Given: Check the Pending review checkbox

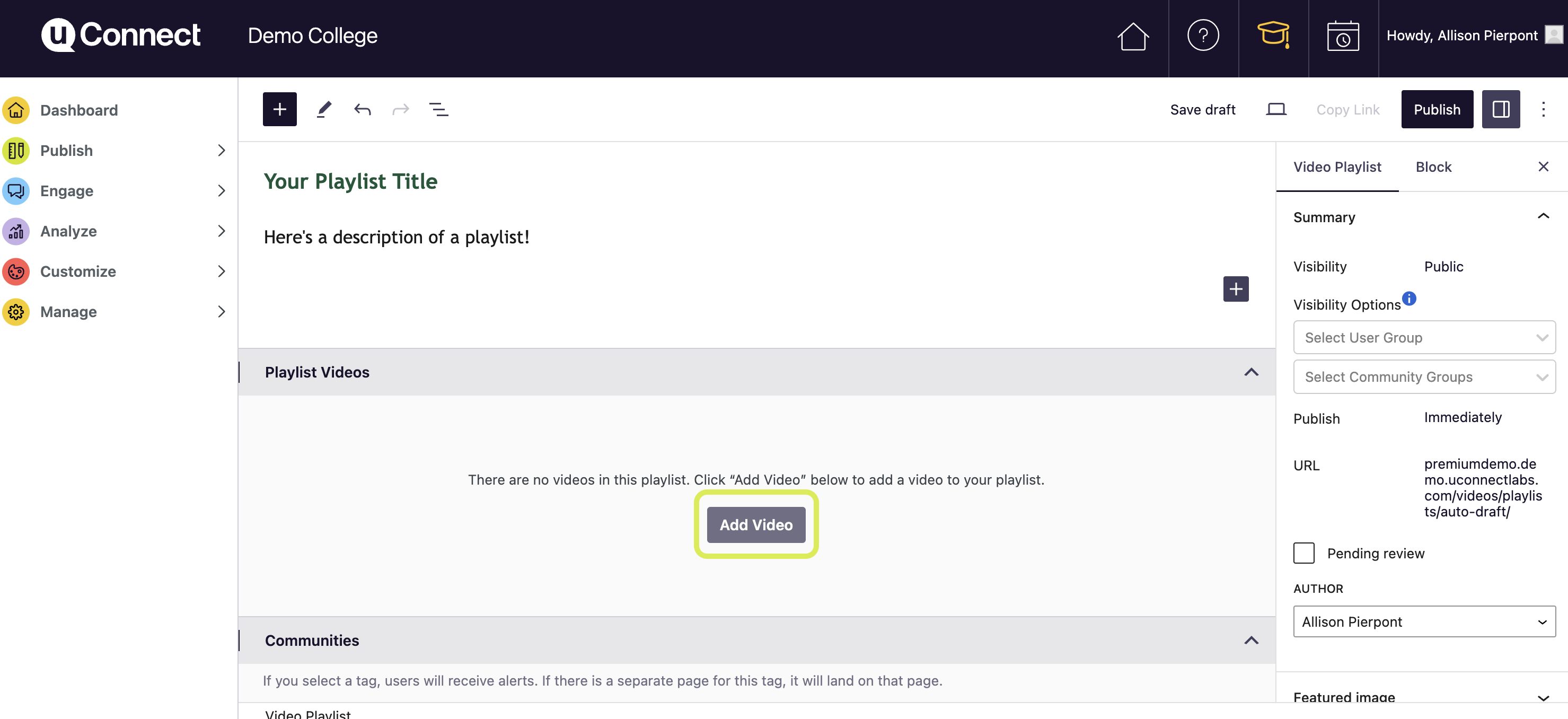Looking at the screenshot, I should pyautogui.click(x=1304, y=553).
